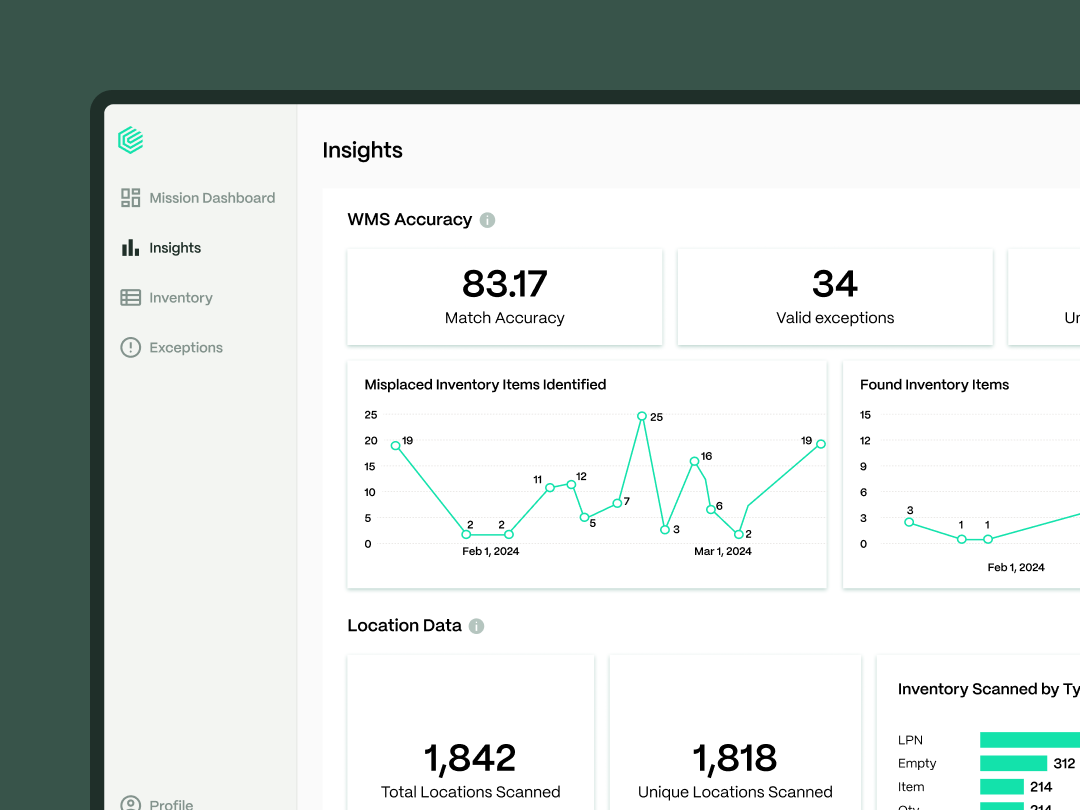Click the Inventory table icon
The image size is (1080, 810).
coord(130,298)
